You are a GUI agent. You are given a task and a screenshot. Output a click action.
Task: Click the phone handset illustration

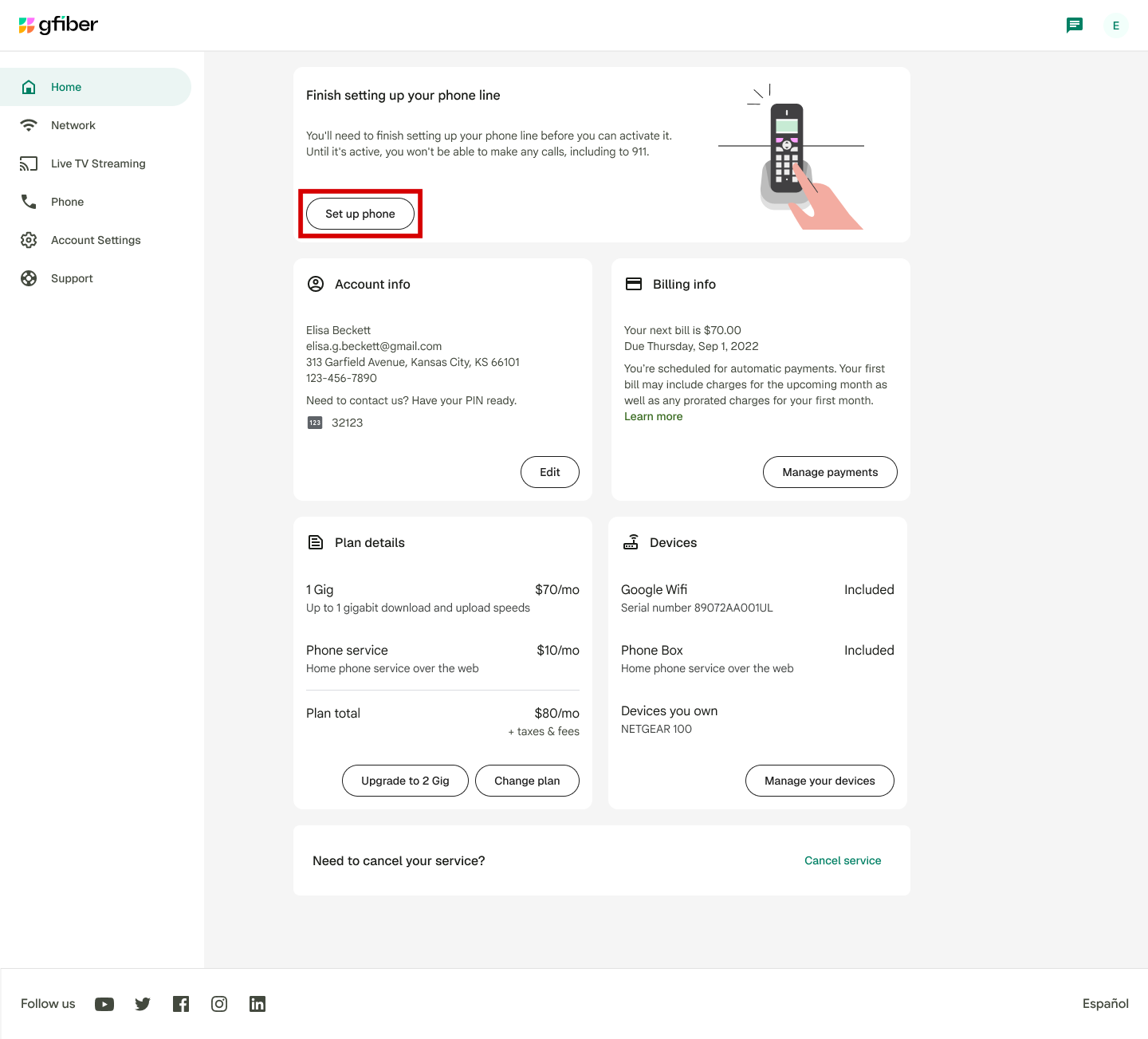[791, 157]
